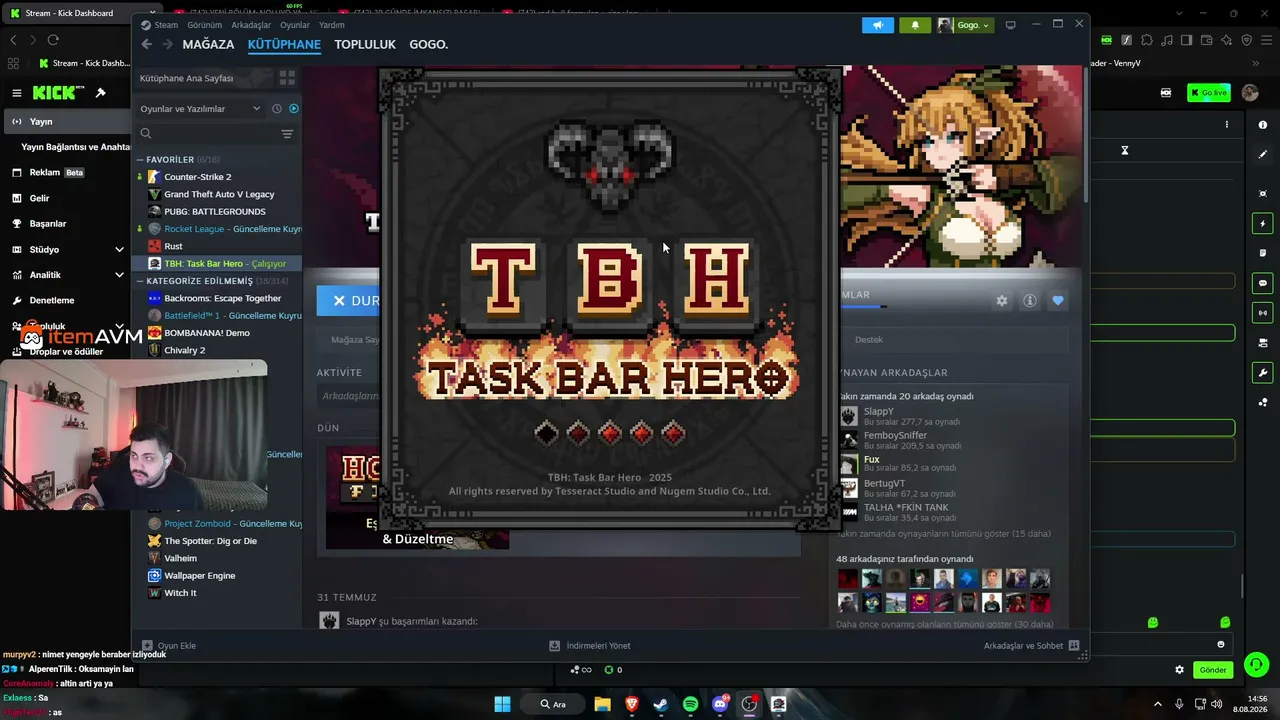This screenshot has width=1280, height=720.
Task: Open Windows Start menu
Action: pos(502,704)
